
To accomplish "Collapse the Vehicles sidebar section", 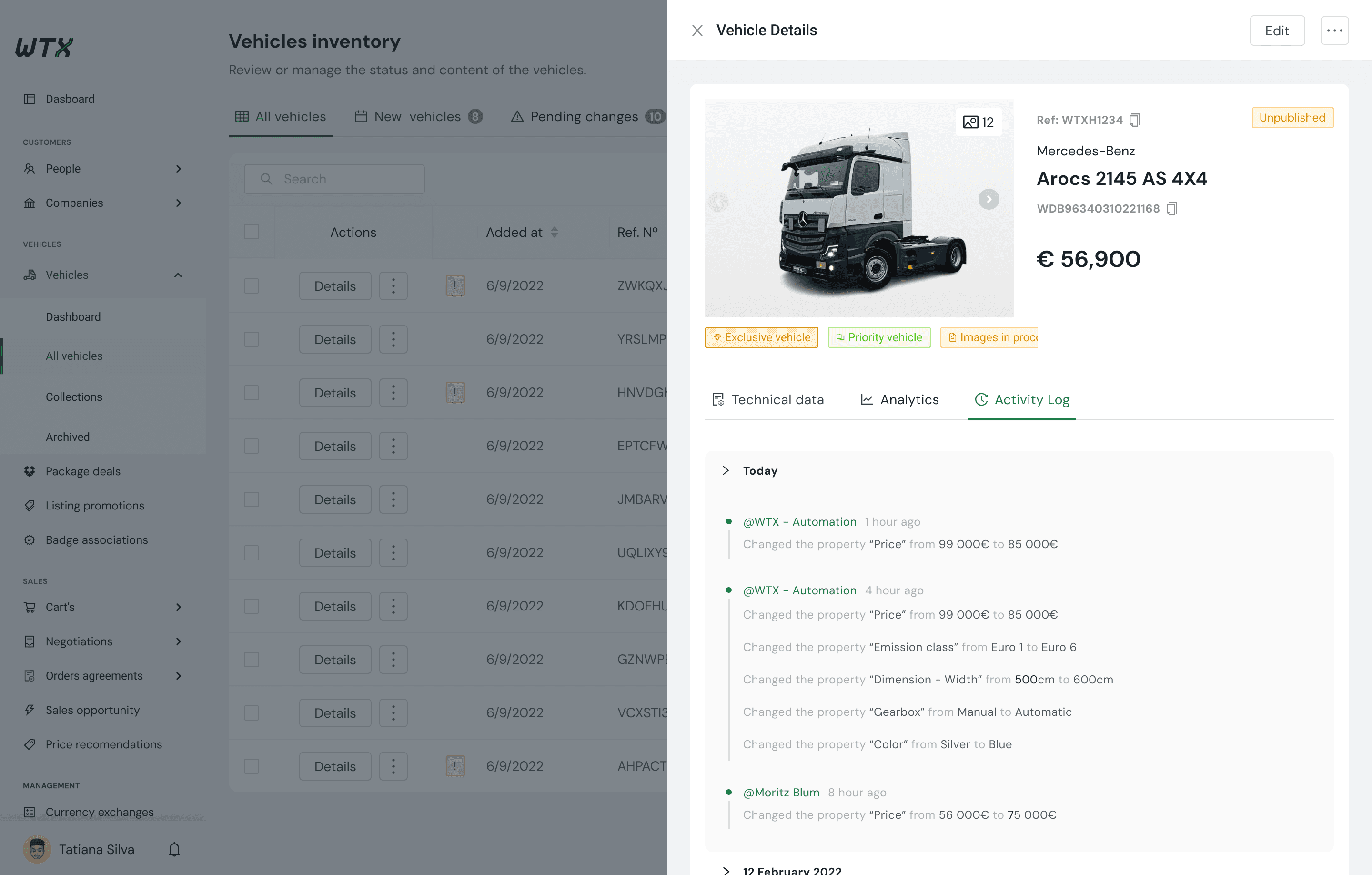I will tap(178, 275).
